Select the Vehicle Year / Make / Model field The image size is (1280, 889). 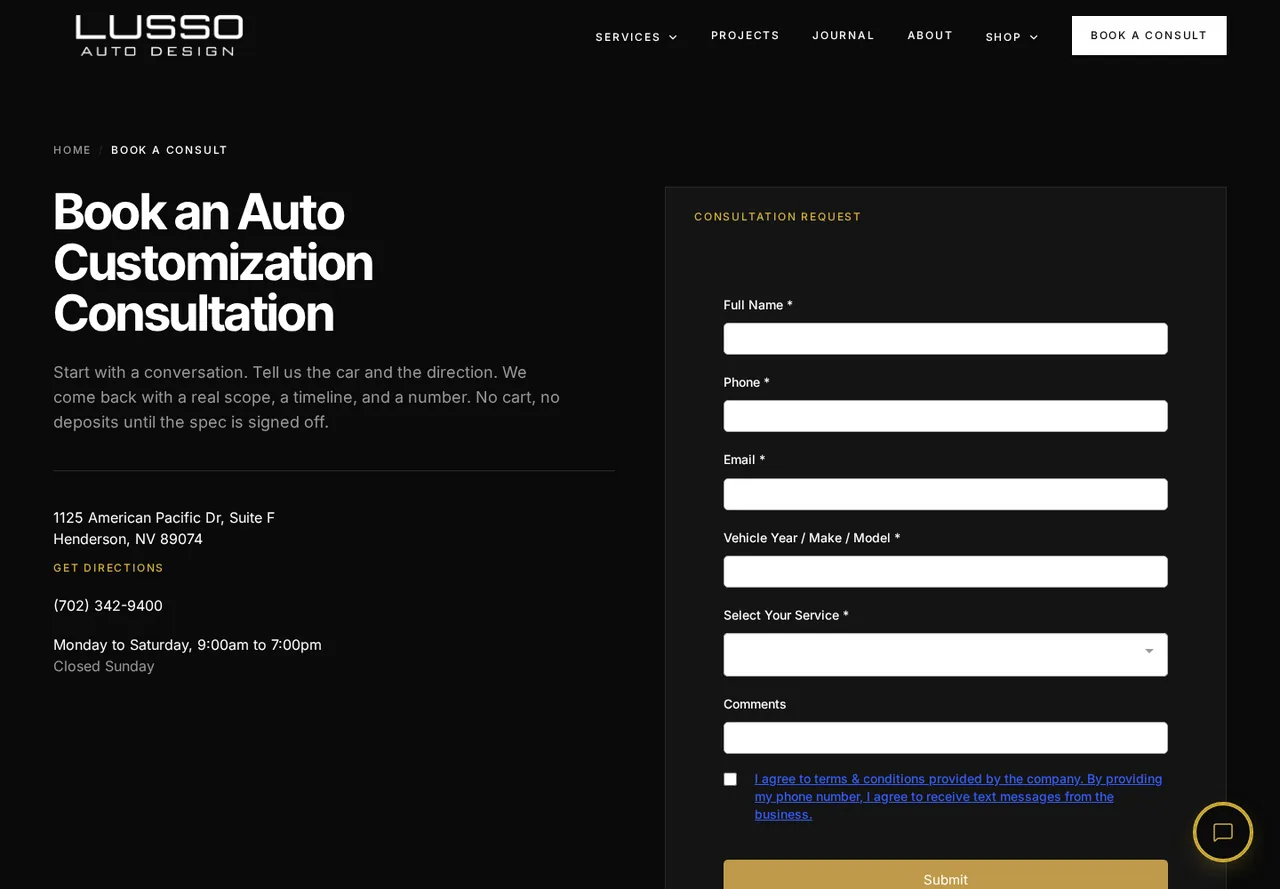pyautogui.click(x=945, y=572)
